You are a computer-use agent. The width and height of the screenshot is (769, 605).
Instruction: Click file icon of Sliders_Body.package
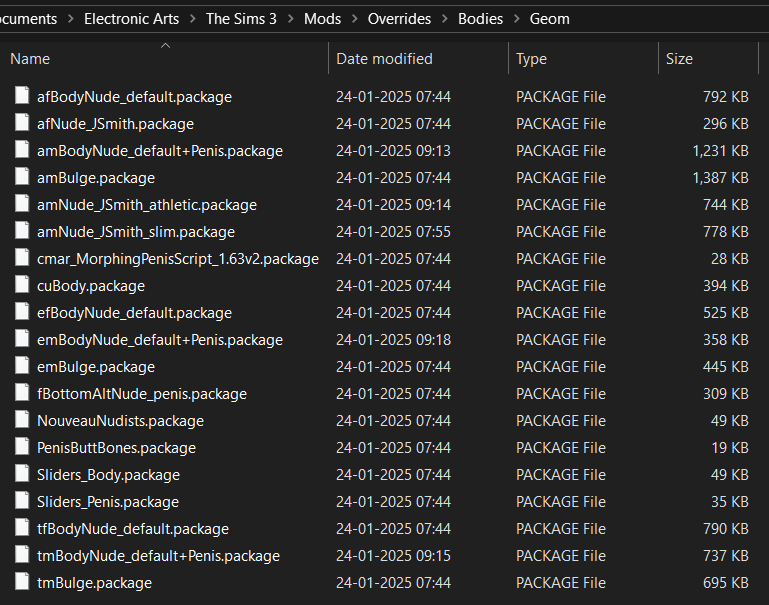22,473
